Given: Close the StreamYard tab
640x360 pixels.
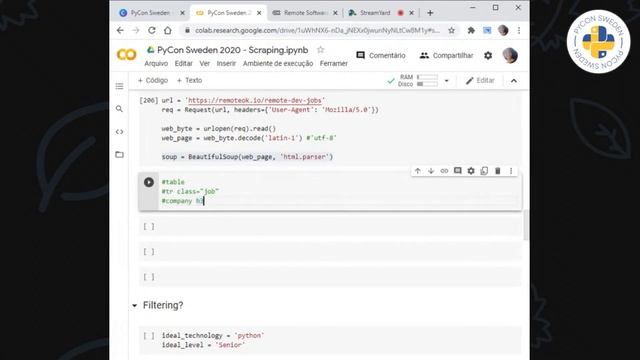Looking at the screenshot, I should pyautogui.click(x=411, y=13).
